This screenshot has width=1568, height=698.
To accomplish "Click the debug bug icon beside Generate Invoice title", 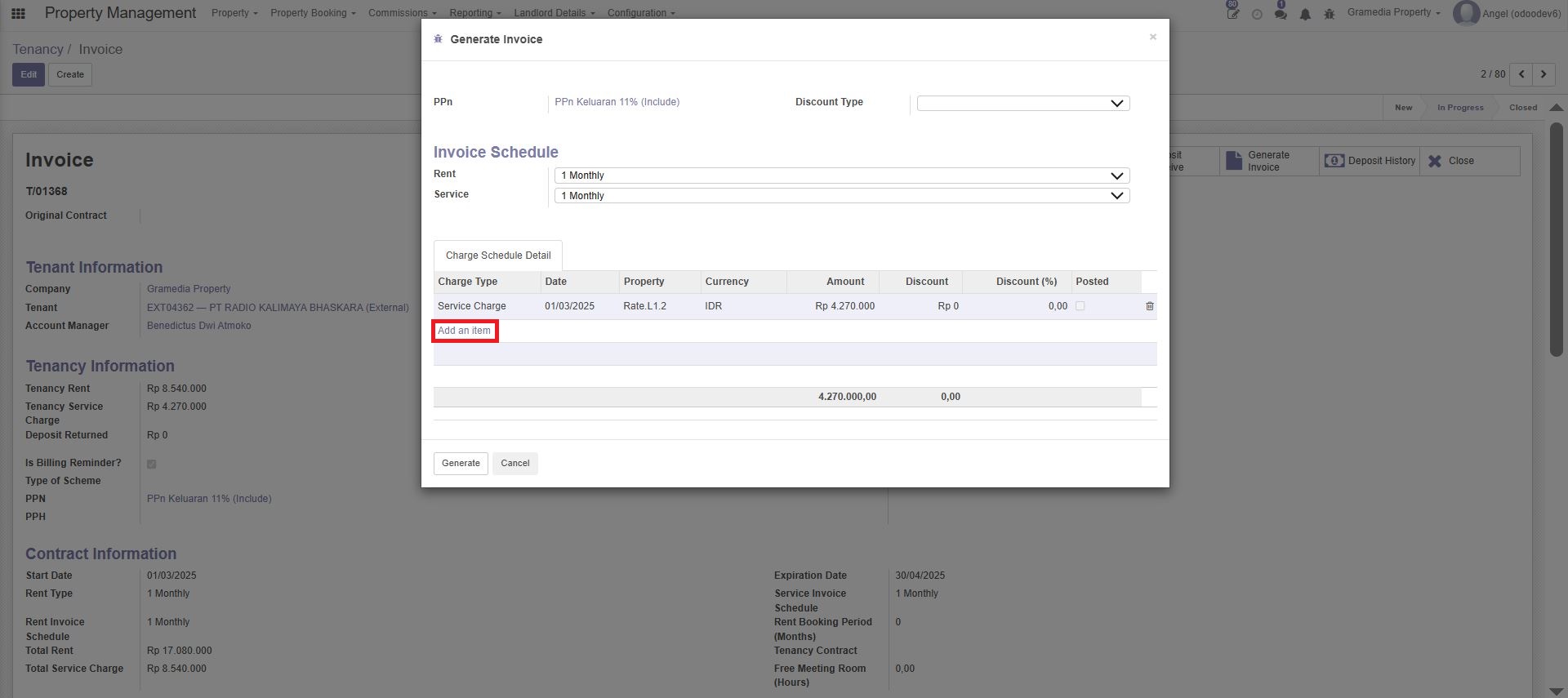I will pos(439,39).
